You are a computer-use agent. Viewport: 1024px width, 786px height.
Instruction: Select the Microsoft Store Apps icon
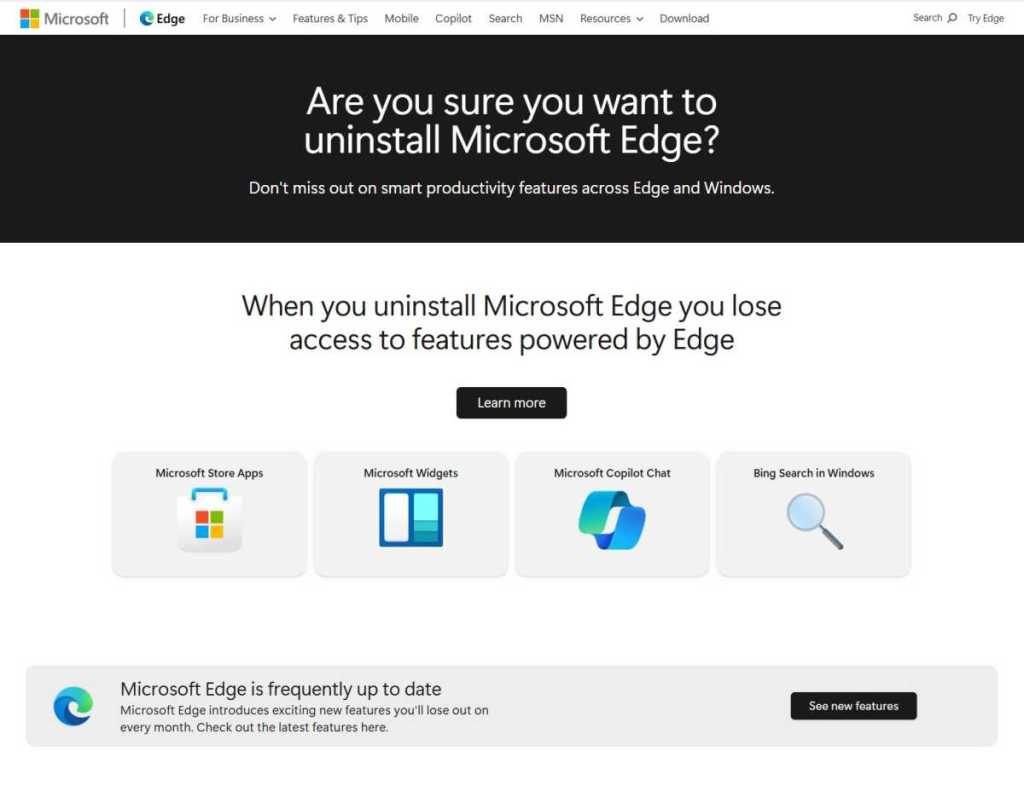point(208,520)
